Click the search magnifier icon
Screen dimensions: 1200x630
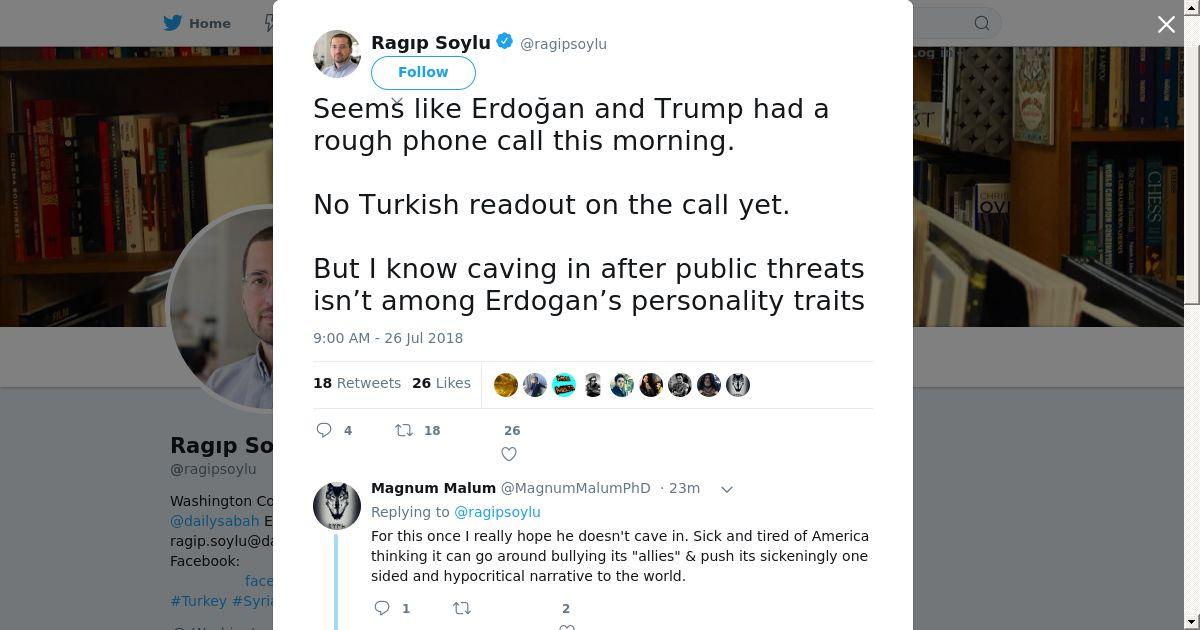(982, 23)
